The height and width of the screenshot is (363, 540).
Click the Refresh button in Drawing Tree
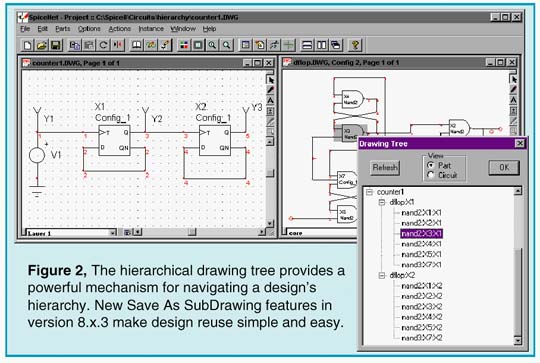(385, 168)
